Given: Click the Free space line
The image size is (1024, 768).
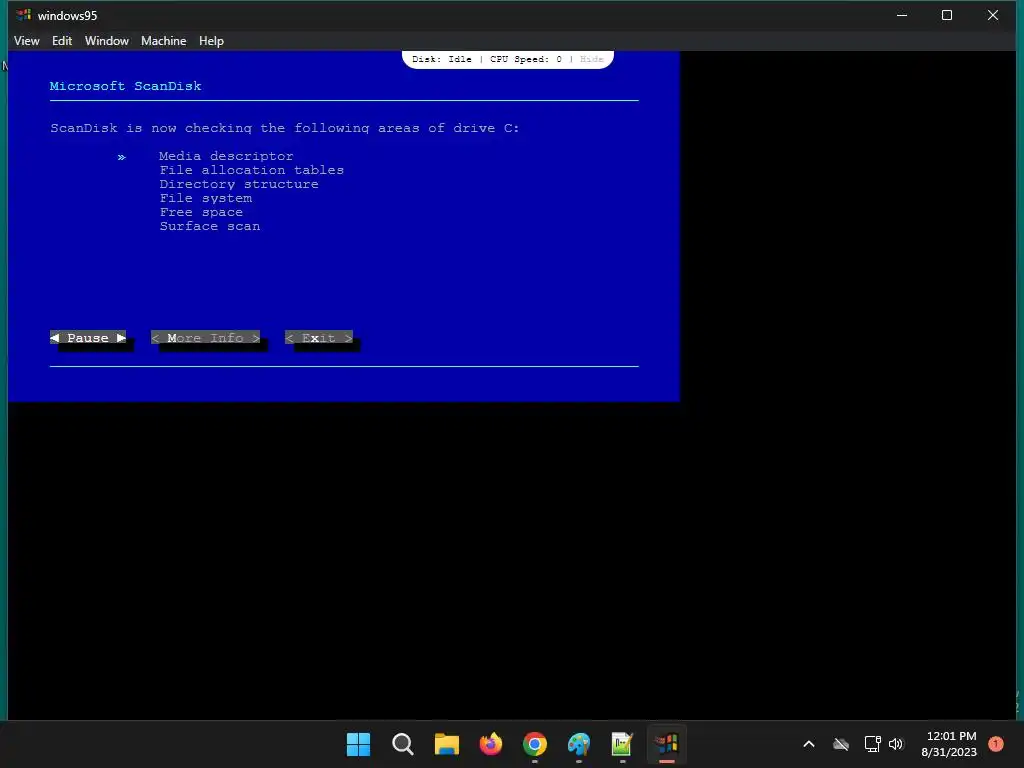Looking at the screenshot, I should tap(201, 212).
